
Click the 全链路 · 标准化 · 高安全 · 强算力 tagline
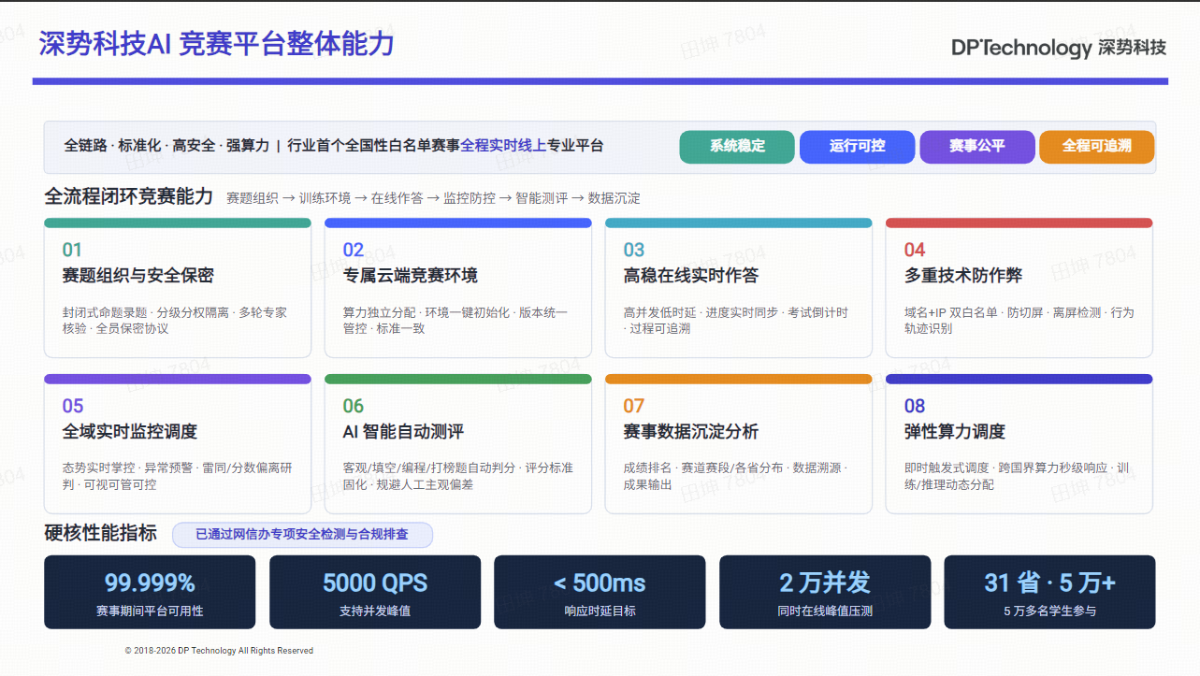[167, 146]
